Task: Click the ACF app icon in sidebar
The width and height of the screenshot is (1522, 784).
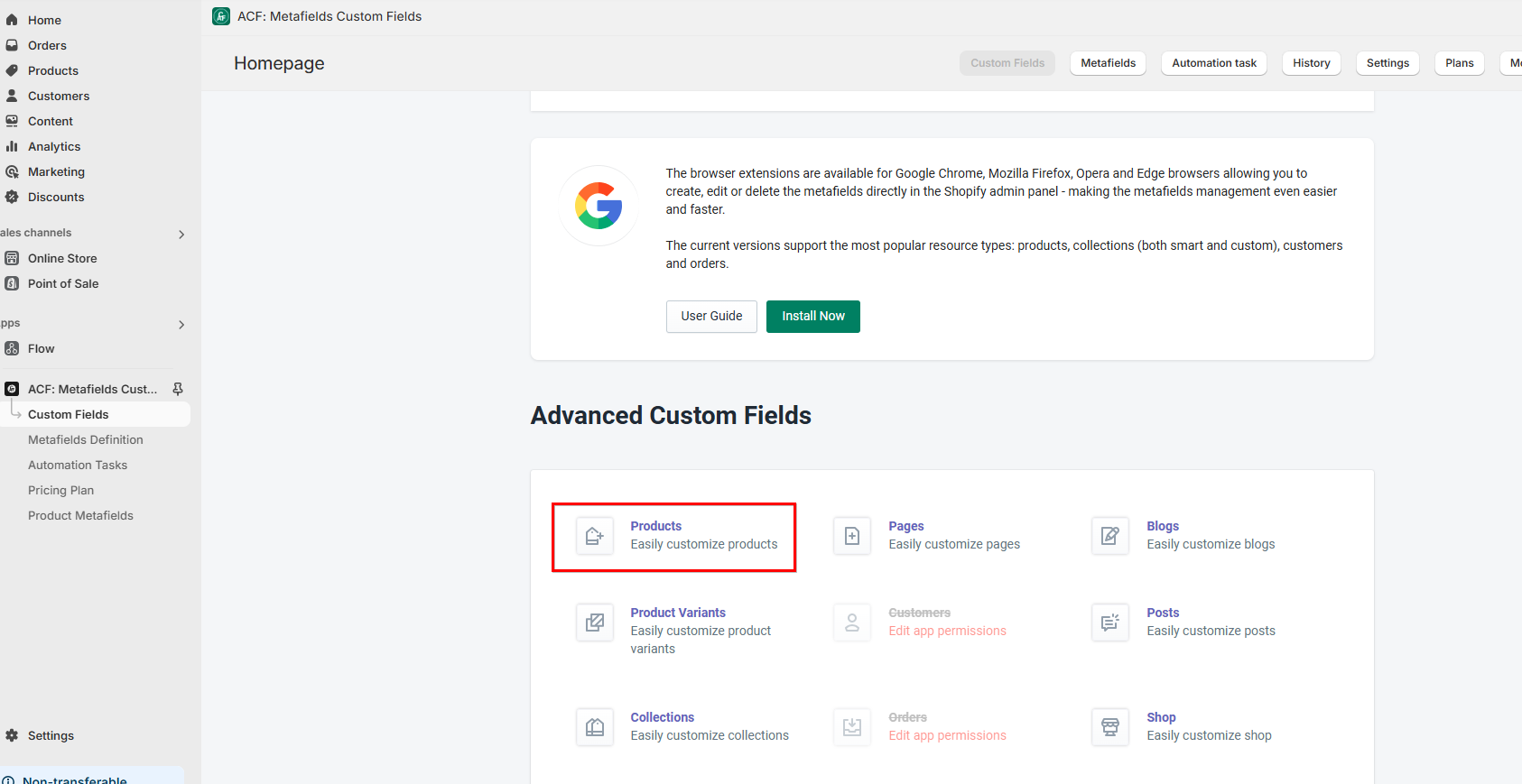Action: click(12, 389)
